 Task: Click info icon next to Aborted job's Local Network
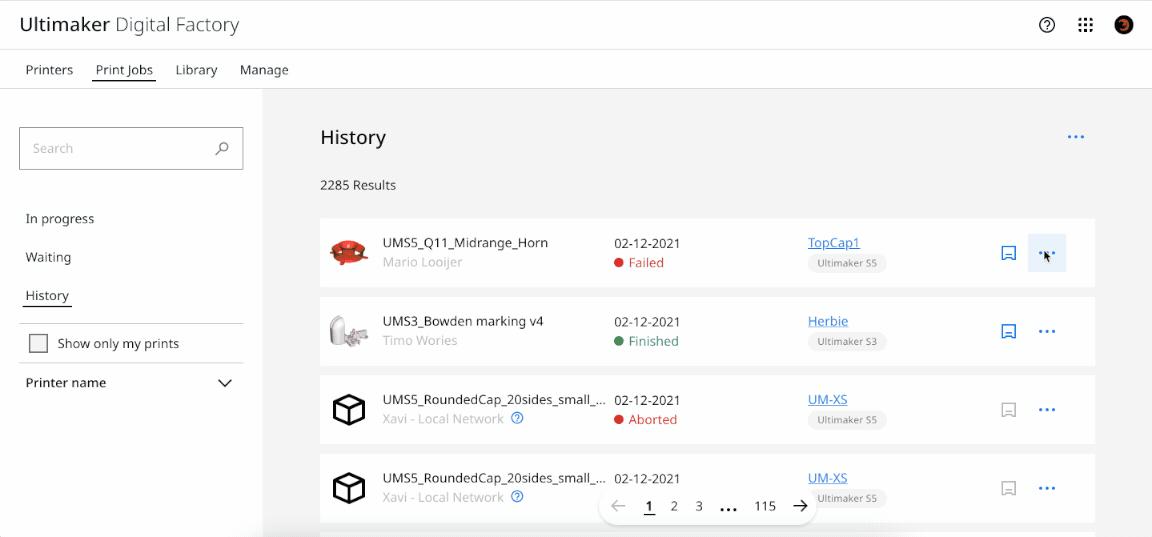pyautogui.click(x=517, y=419)
